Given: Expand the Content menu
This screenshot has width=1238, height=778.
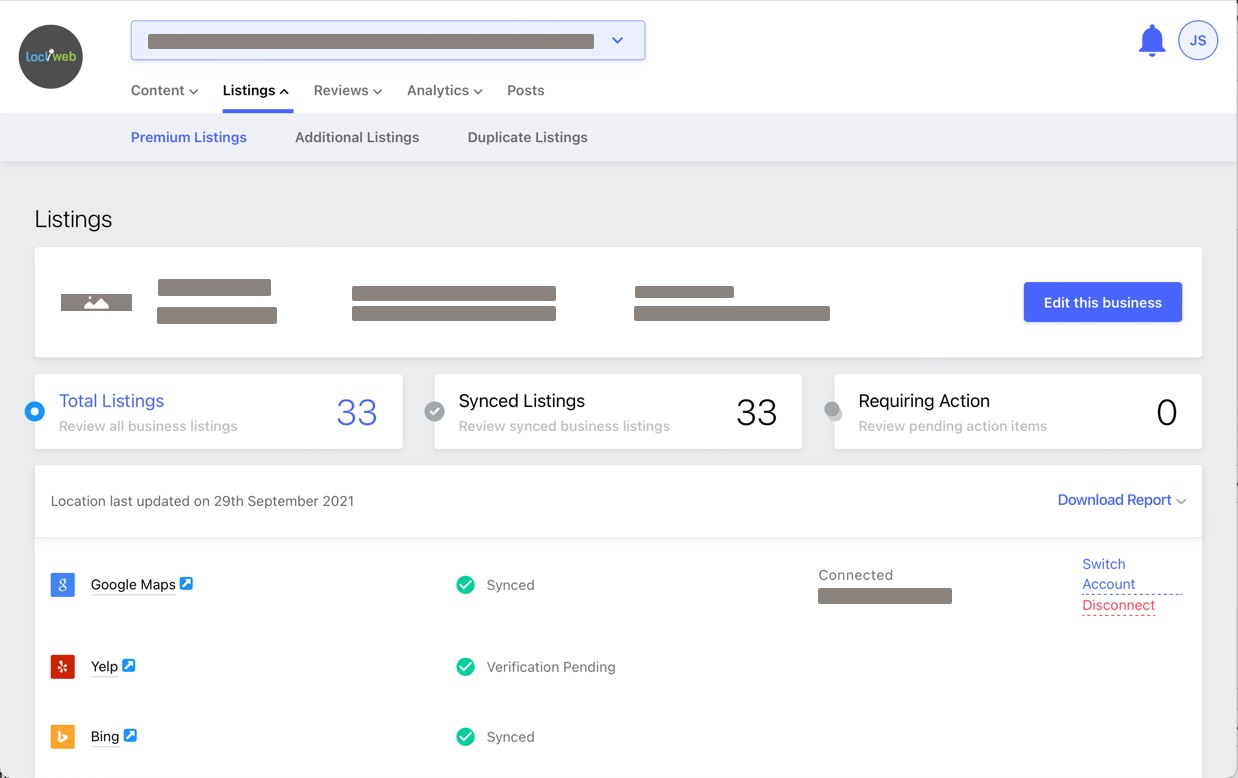Looking at the screenshot, I should tap(164, 91).
